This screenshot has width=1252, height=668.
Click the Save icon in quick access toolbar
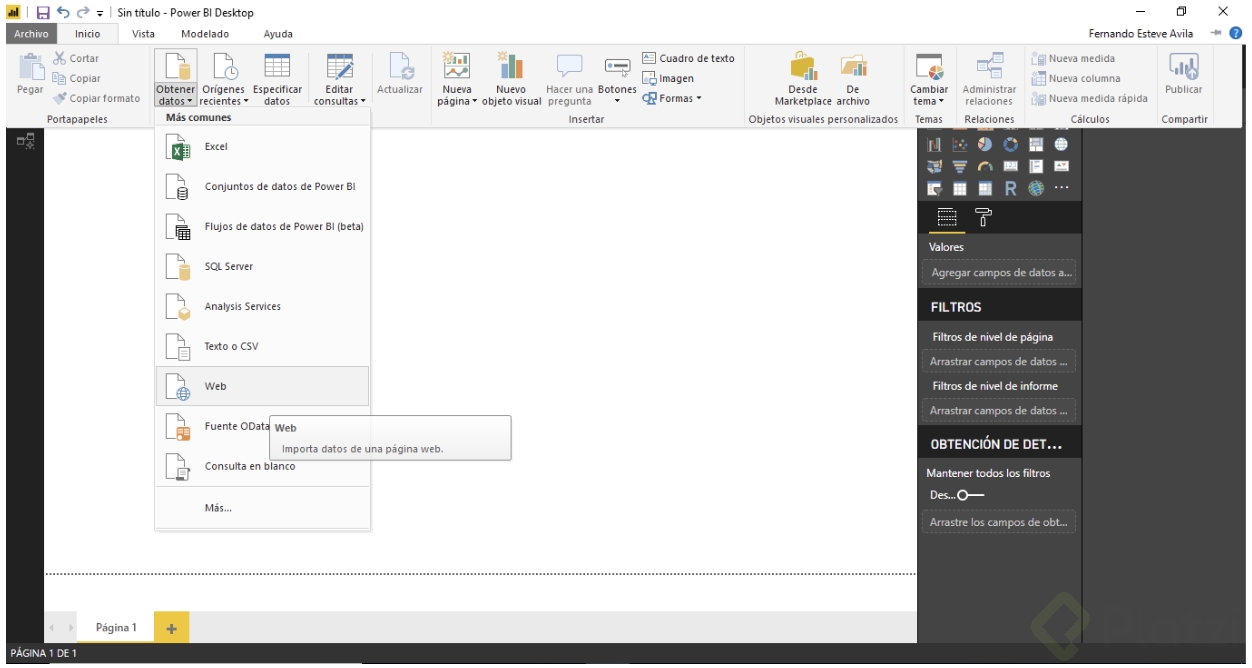point(43,13)
